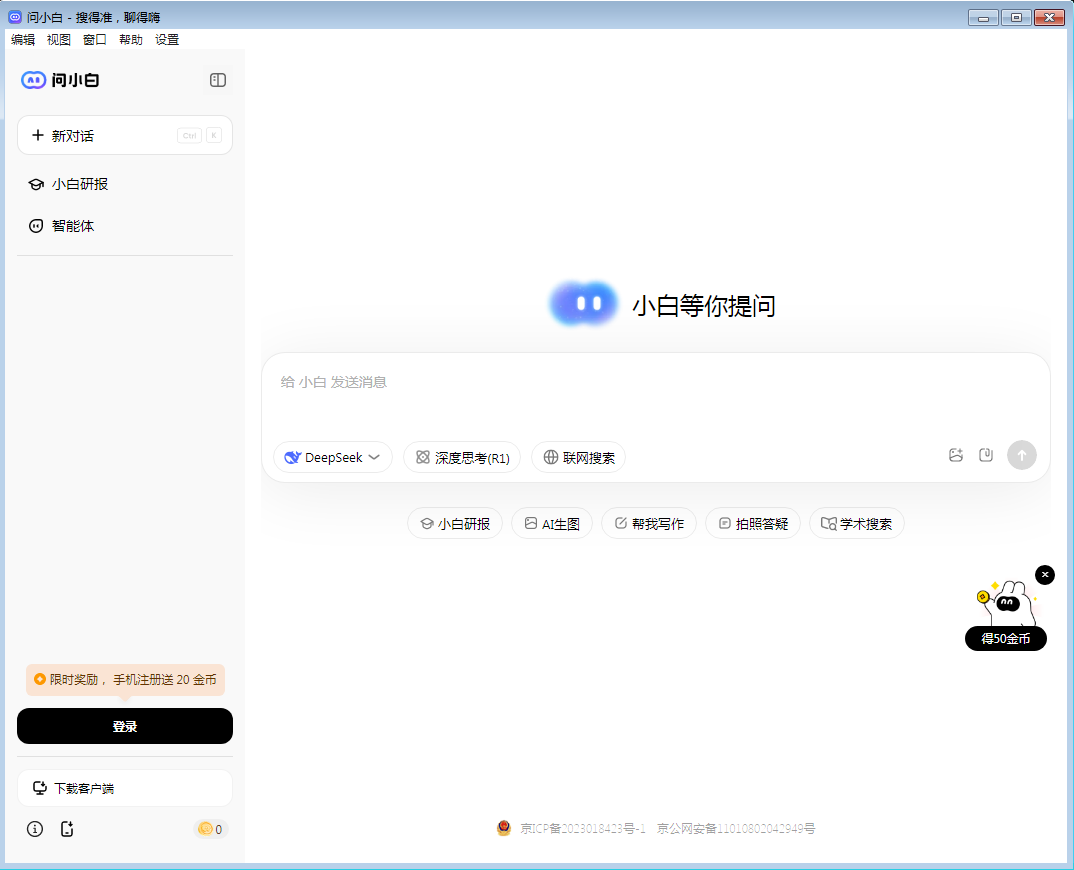Start a 新对话 new conversation
Screen dimensions: 1074x870
click(125, 136)
